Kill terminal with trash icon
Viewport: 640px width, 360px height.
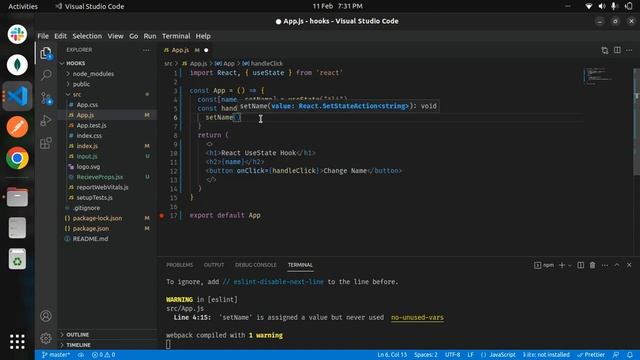pos(592,265)
